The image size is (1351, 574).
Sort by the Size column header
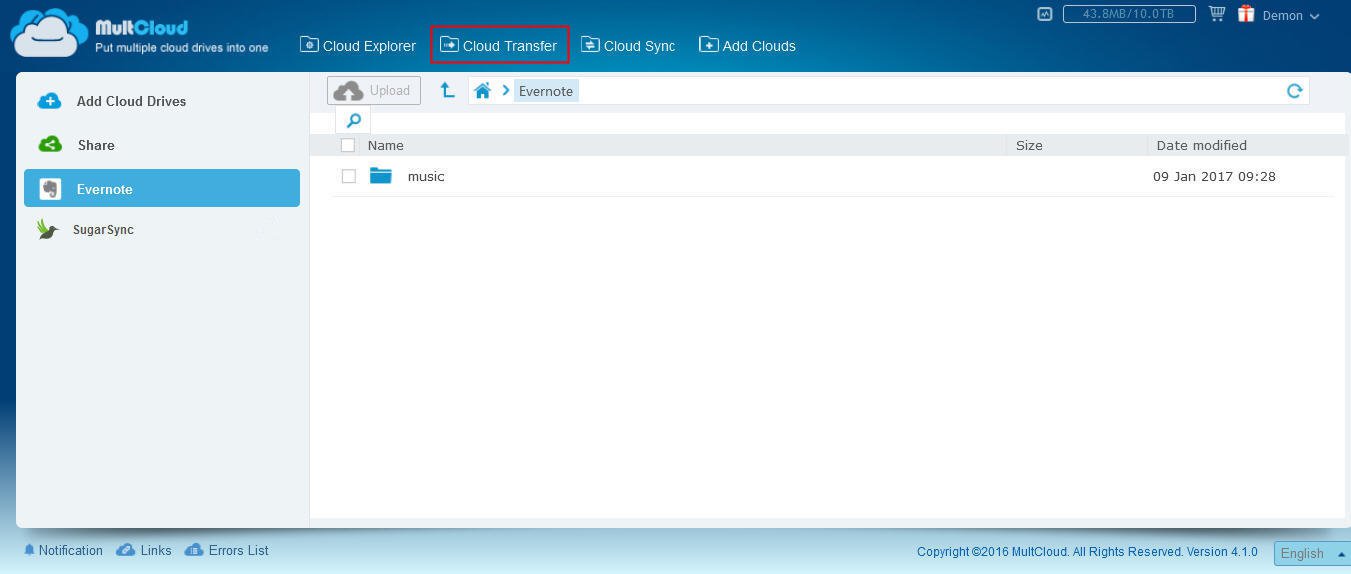(1029, 145)
